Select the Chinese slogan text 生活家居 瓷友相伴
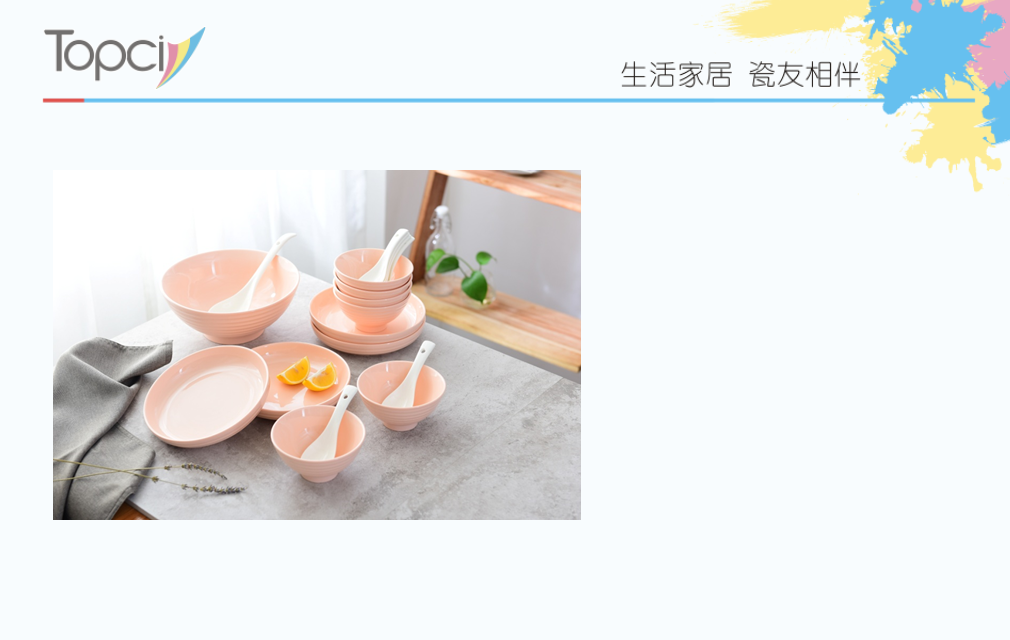The width and height of the screenshot is (1010, 640). coord(740,75)
